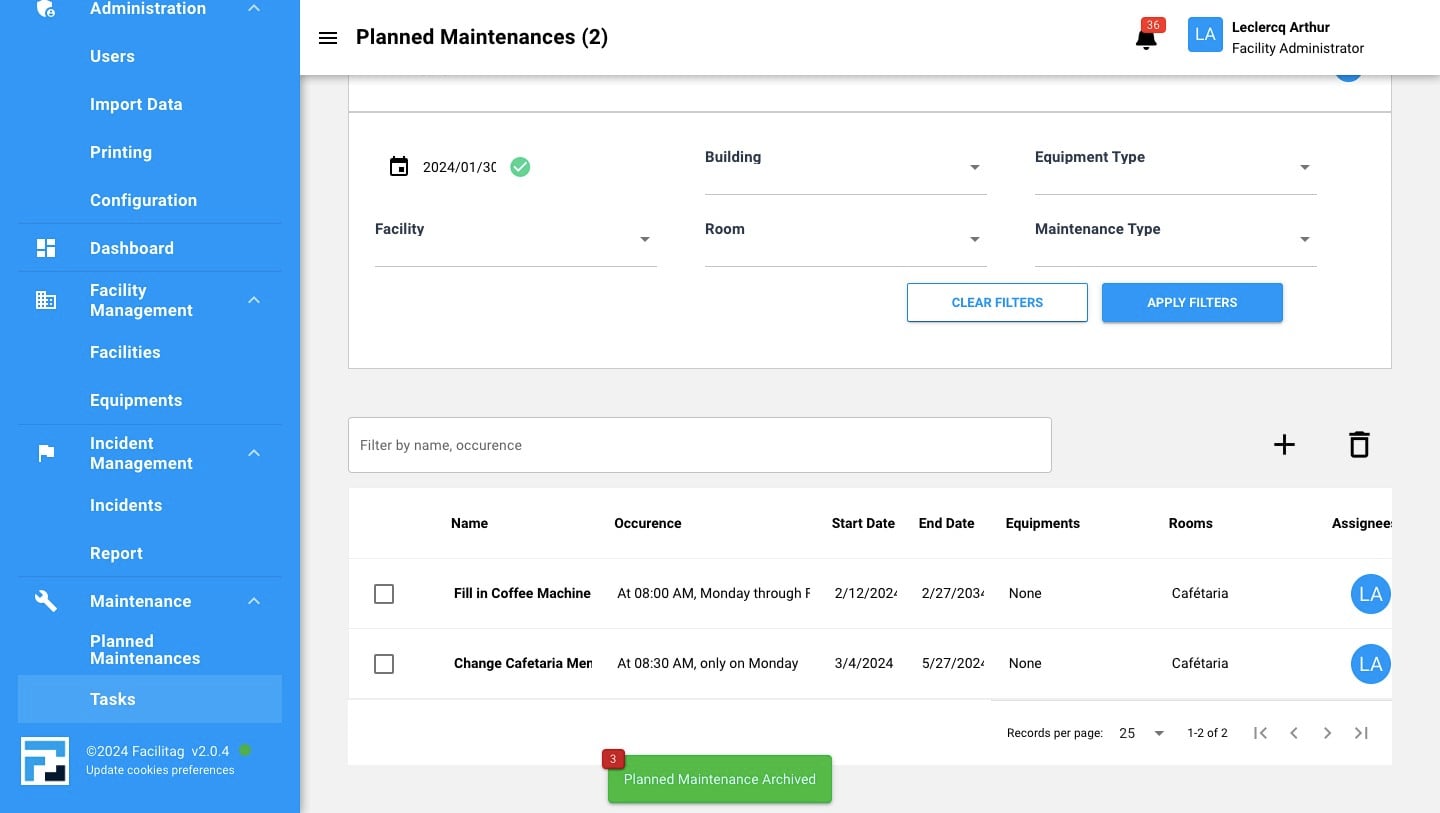Open Tasks in the sidebar
This screenshot has width=1440, height=813.
(x=112, y=699)
